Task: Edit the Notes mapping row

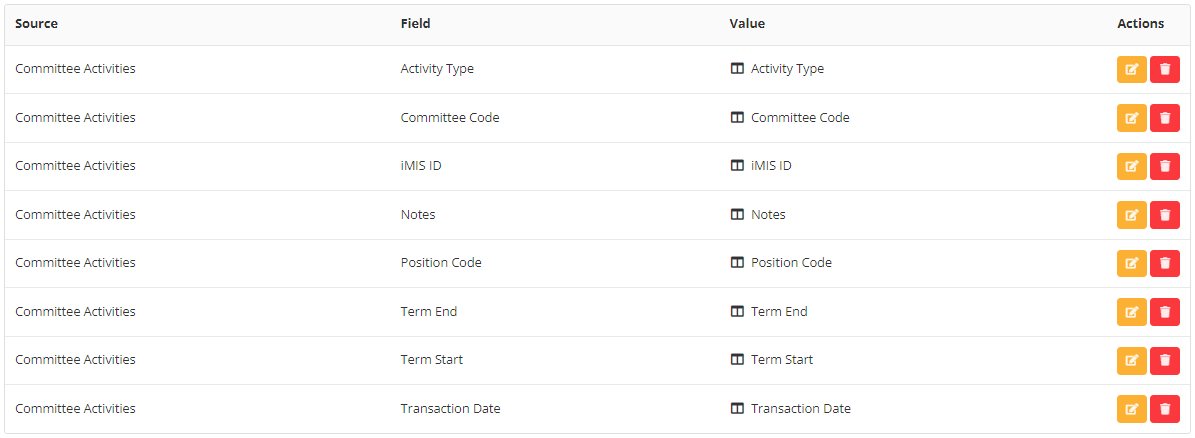Action: (1131, 215)
